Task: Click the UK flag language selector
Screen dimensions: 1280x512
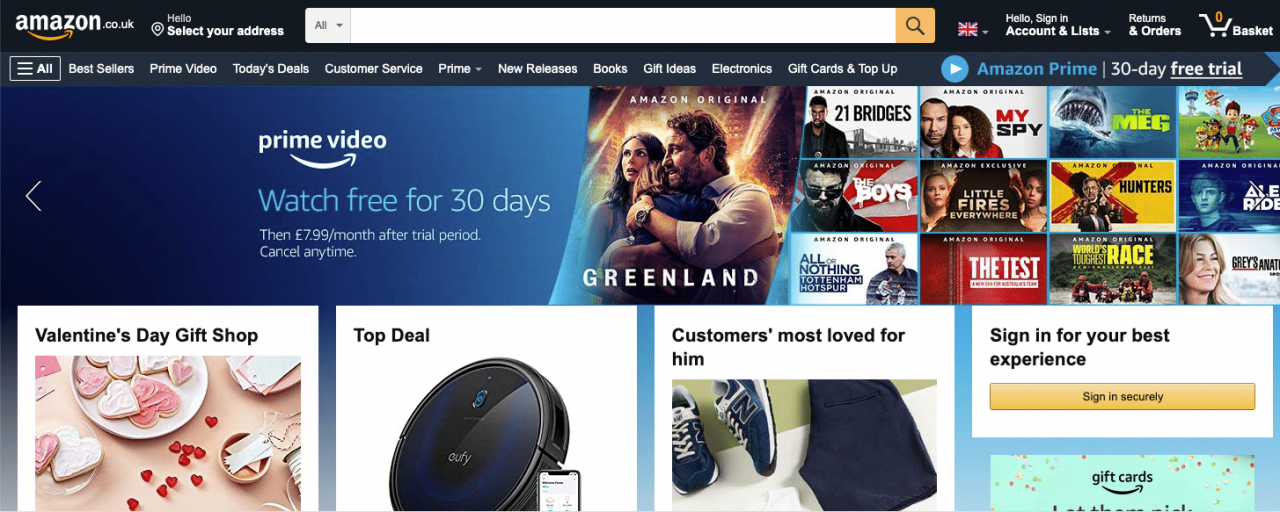Action: point(972,29)
